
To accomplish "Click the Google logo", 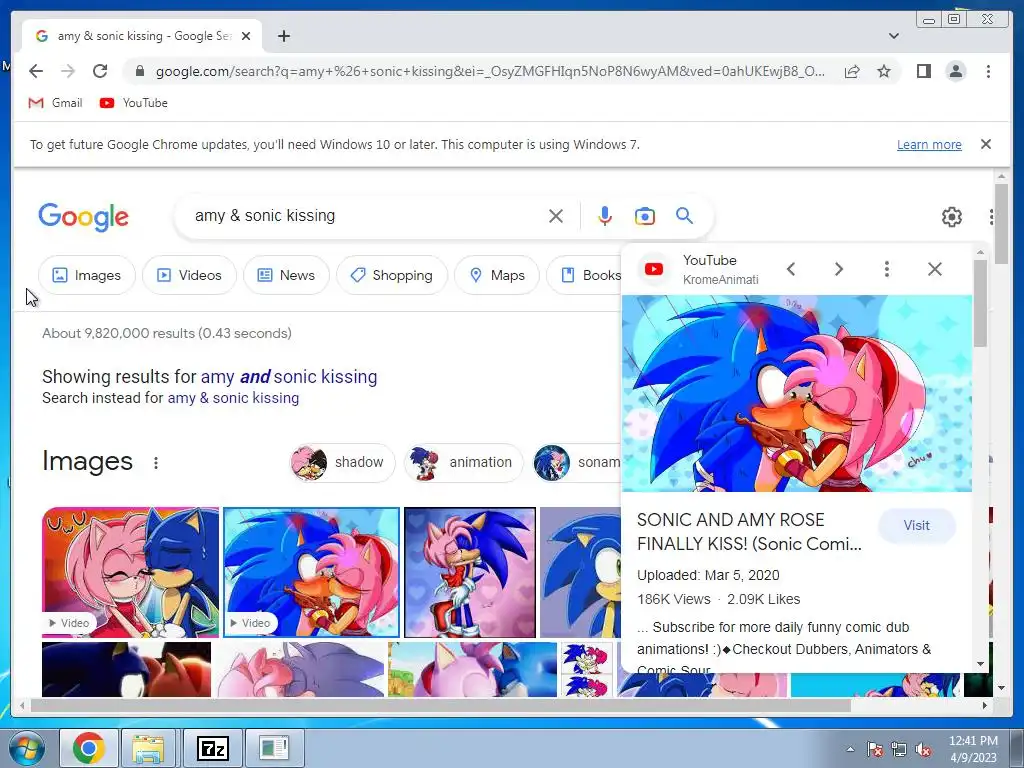I will coord(84,217).
